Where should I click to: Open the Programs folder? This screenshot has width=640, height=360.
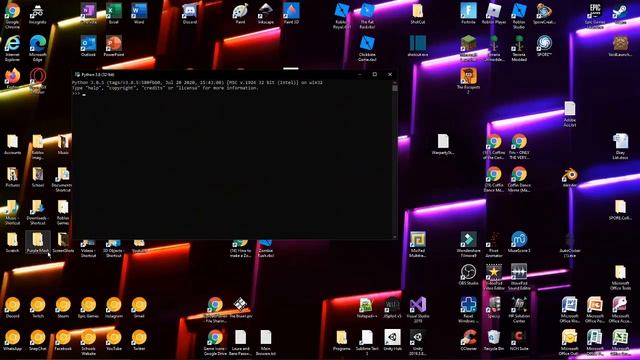pyautogui.click(x=341, y=340)
